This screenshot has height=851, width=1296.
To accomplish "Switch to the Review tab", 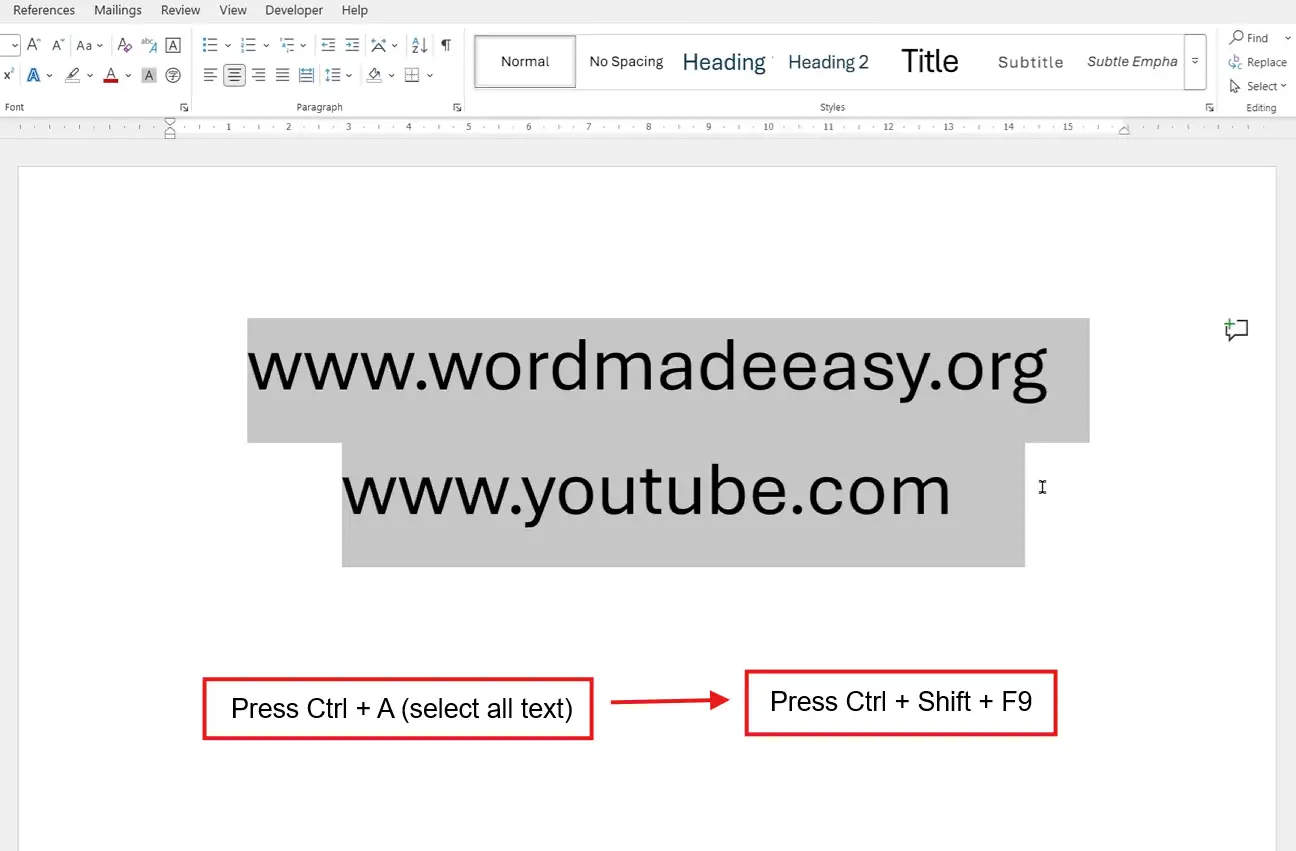I will coord(181,10).
